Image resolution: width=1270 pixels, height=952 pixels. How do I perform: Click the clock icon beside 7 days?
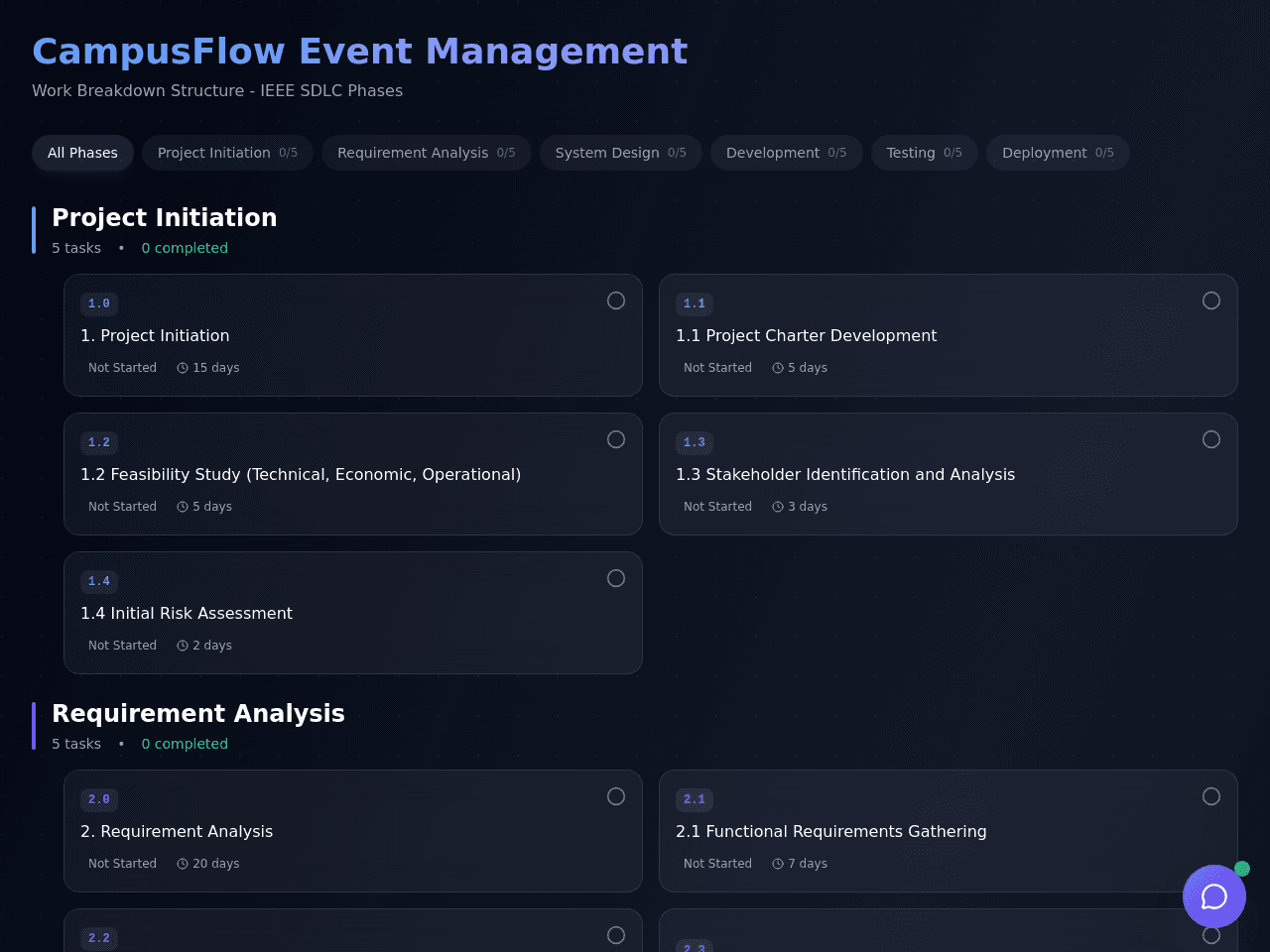pos(778,864)
